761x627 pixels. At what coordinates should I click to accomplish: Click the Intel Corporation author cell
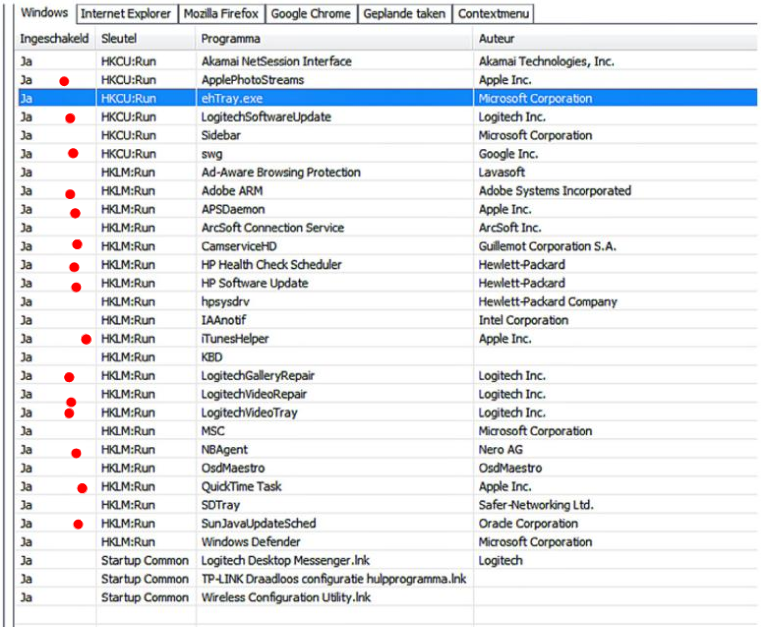click(x=524, y=320)
